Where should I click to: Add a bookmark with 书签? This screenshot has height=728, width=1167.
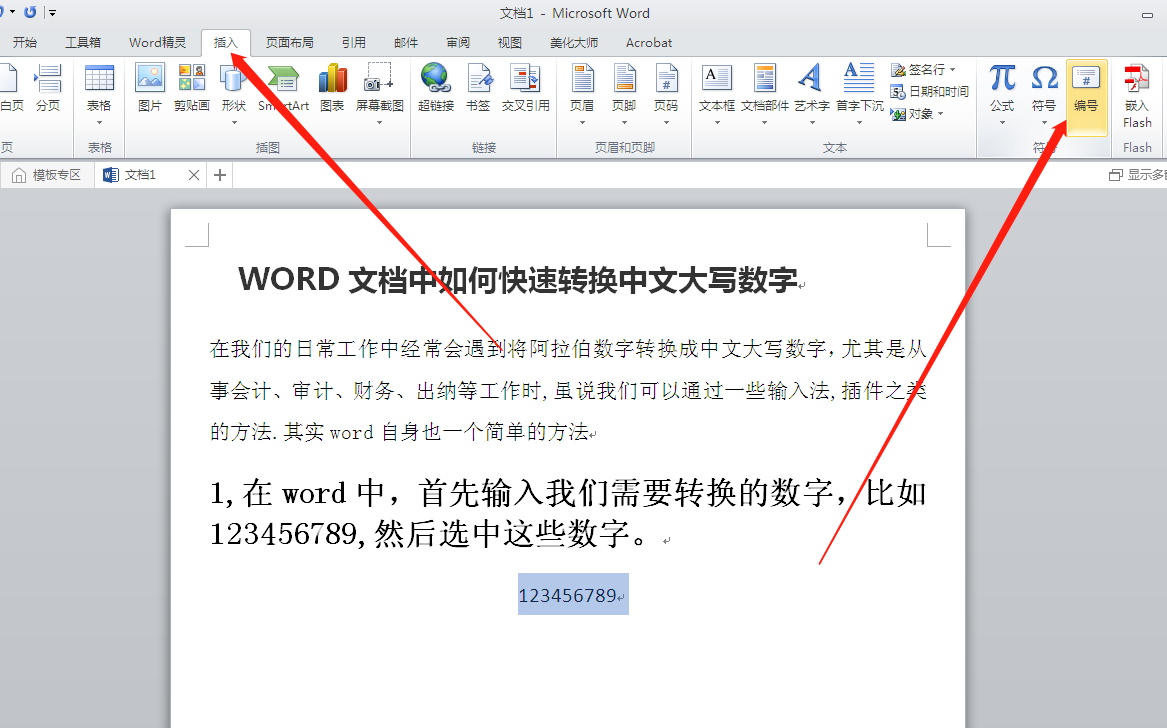pyautogui.click(x=478, y=89)
